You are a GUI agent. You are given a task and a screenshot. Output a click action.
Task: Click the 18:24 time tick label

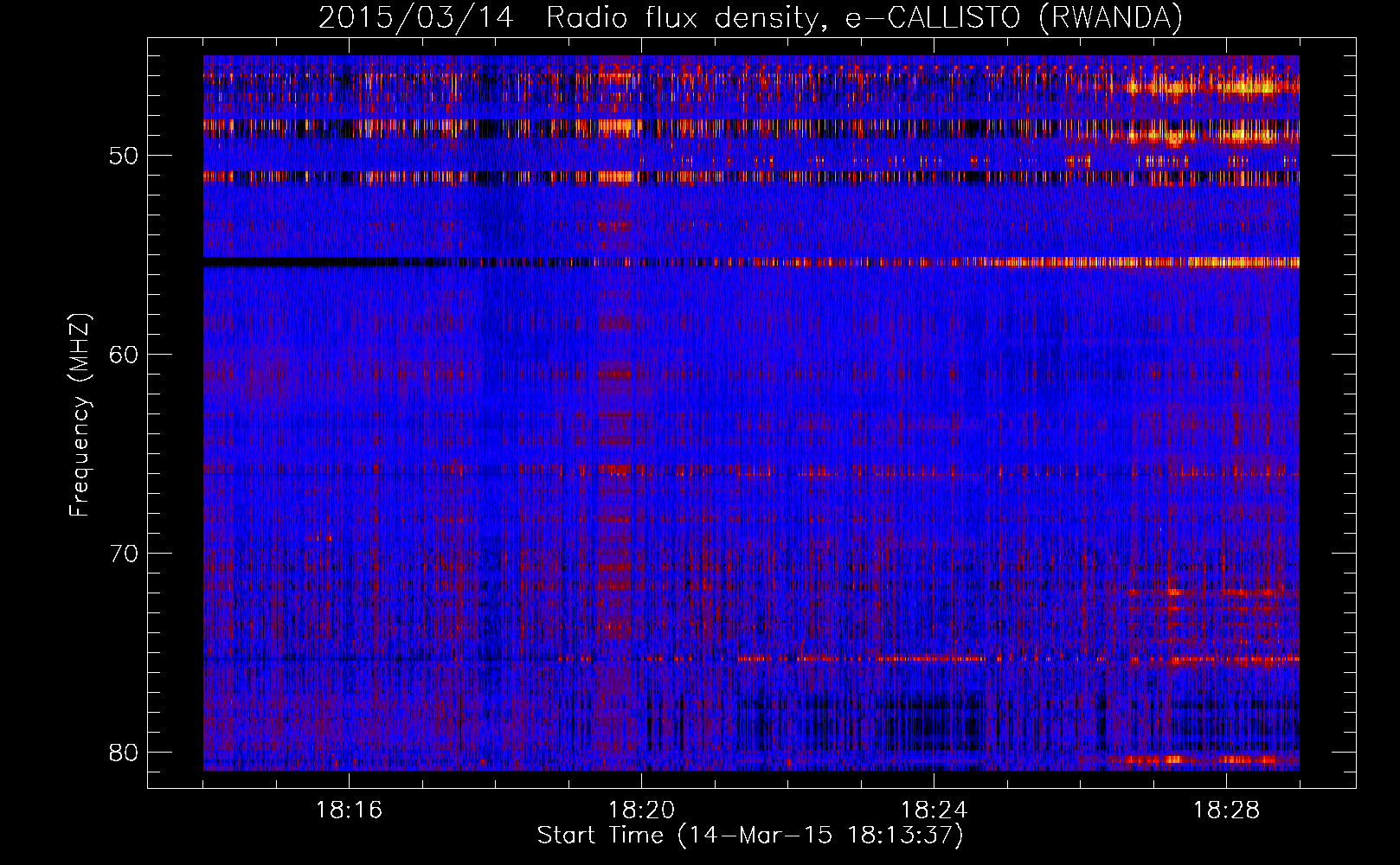coord(934,811)
